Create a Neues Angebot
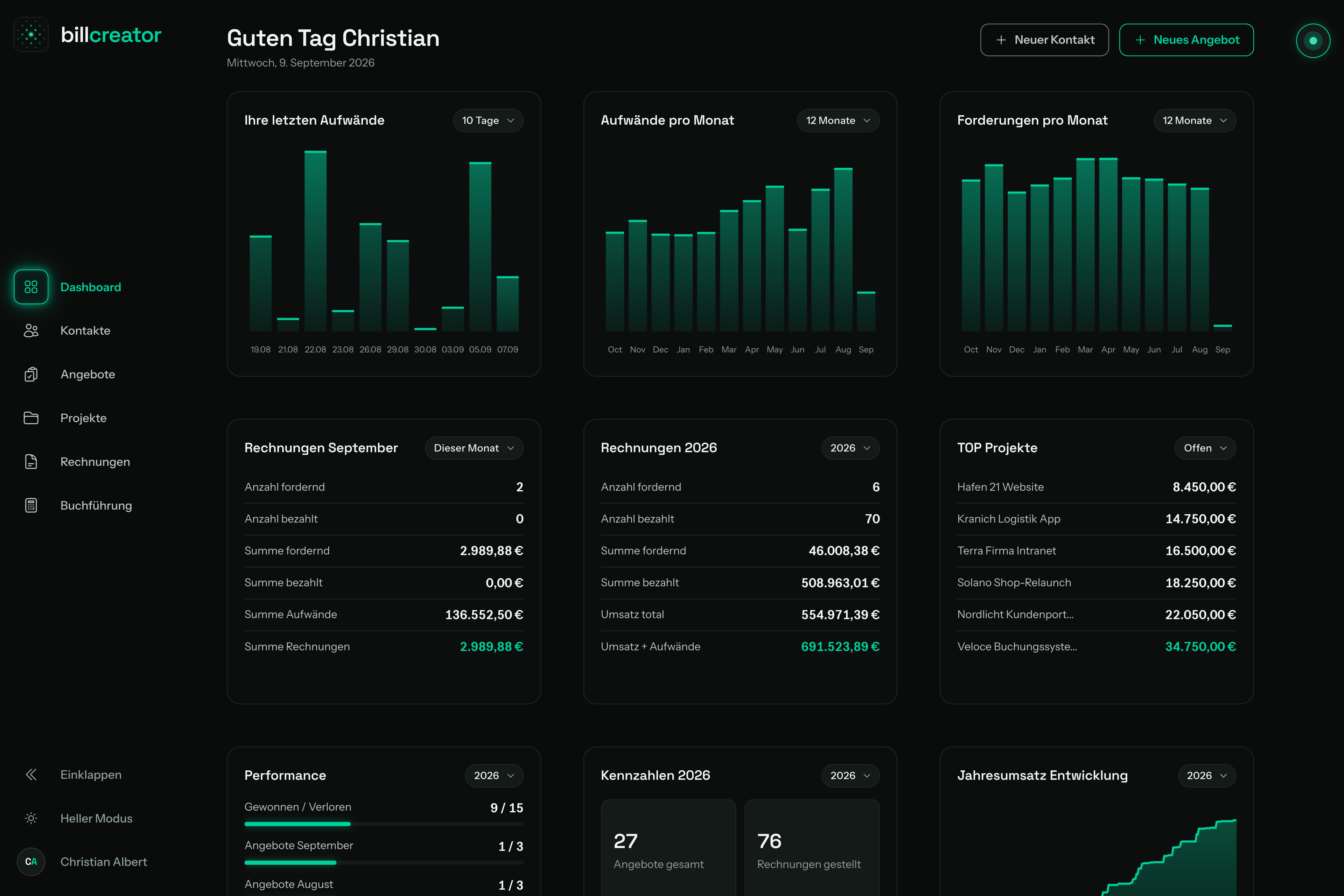 1186,40
